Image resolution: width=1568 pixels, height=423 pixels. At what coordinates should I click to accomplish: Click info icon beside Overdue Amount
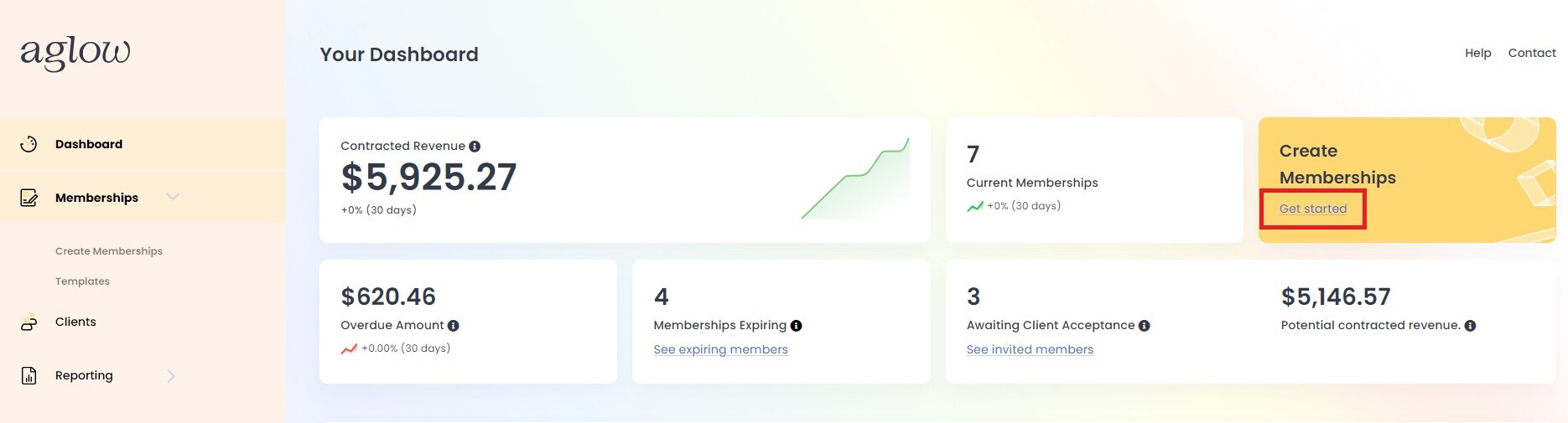tap(454, 326)
